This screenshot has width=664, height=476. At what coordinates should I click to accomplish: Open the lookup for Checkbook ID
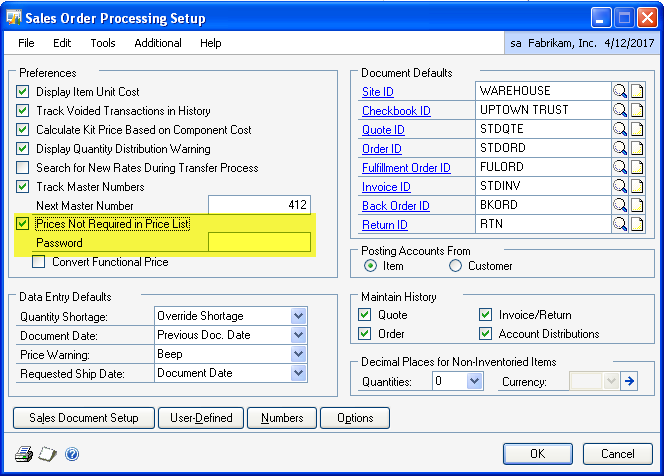[620, 110]
